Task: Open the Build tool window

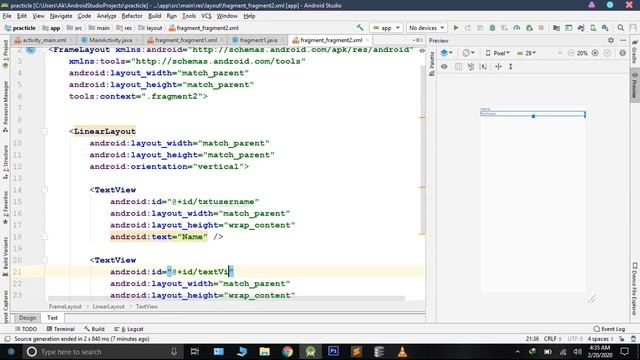Action: (x=94, y=329)
